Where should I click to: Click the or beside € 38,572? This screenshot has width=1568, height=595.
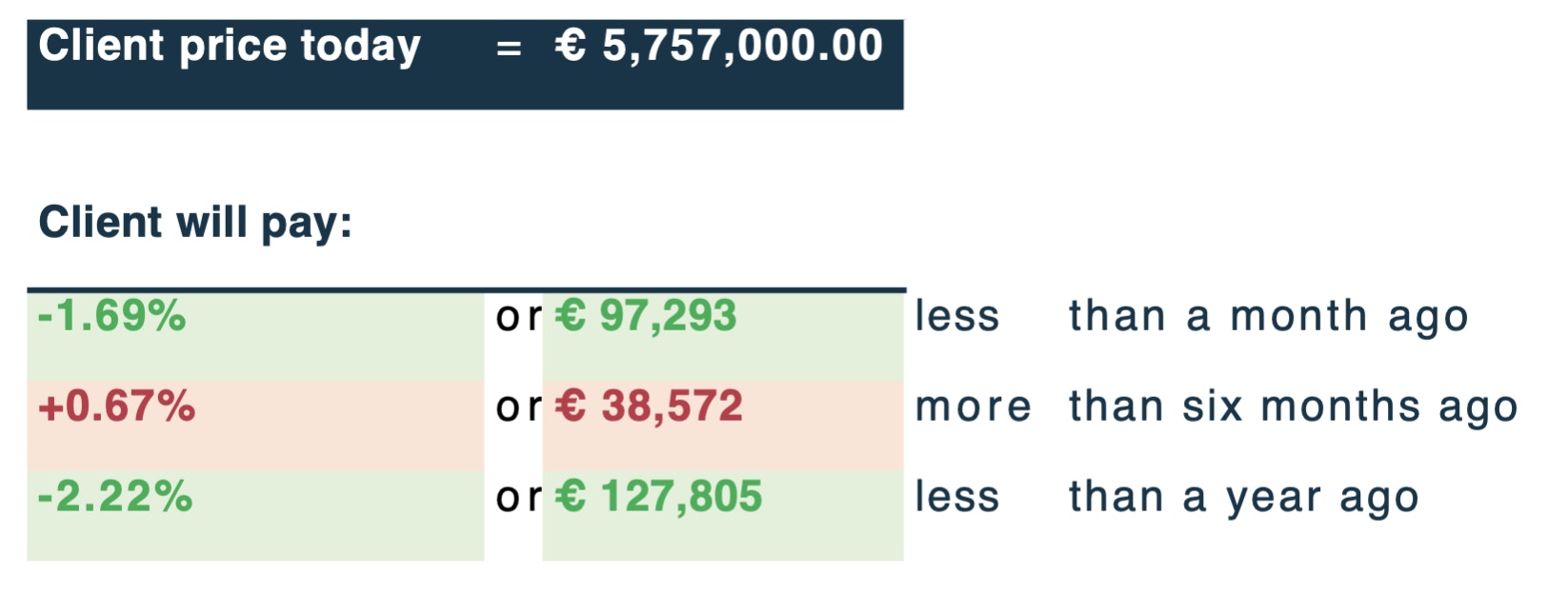tap(518, 408)
